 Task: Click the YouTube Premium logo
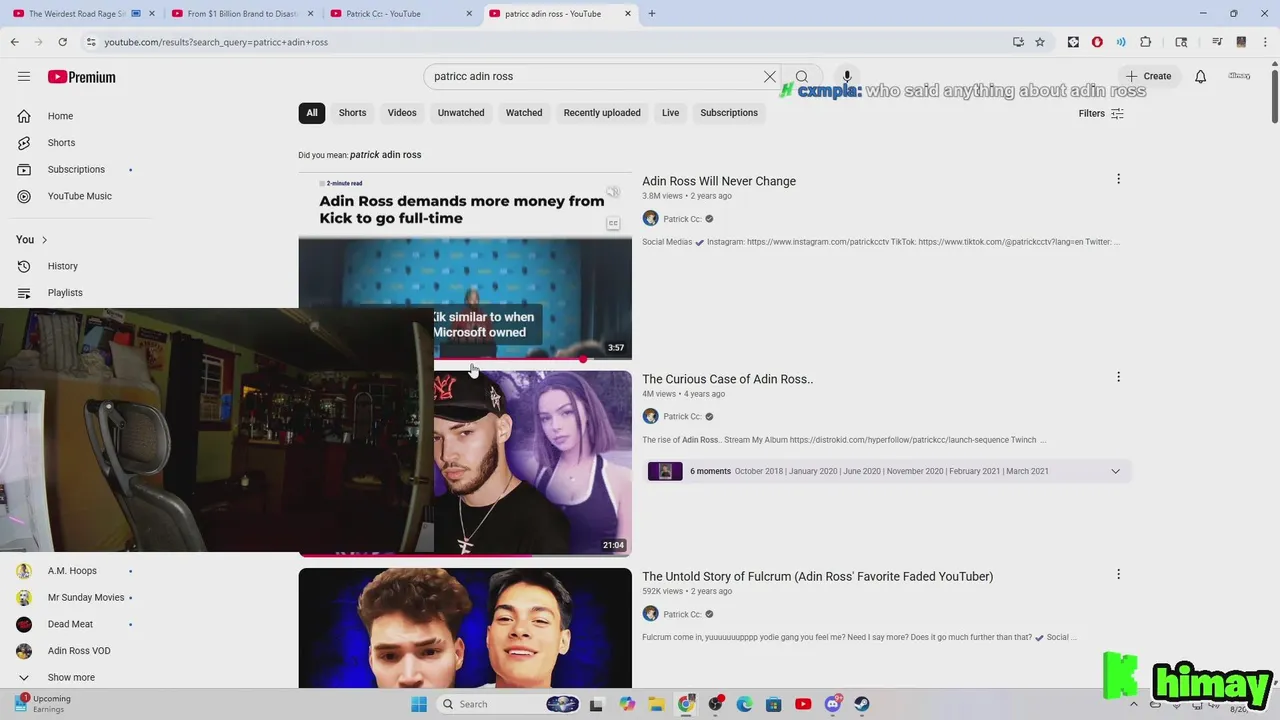pos(81,77)
